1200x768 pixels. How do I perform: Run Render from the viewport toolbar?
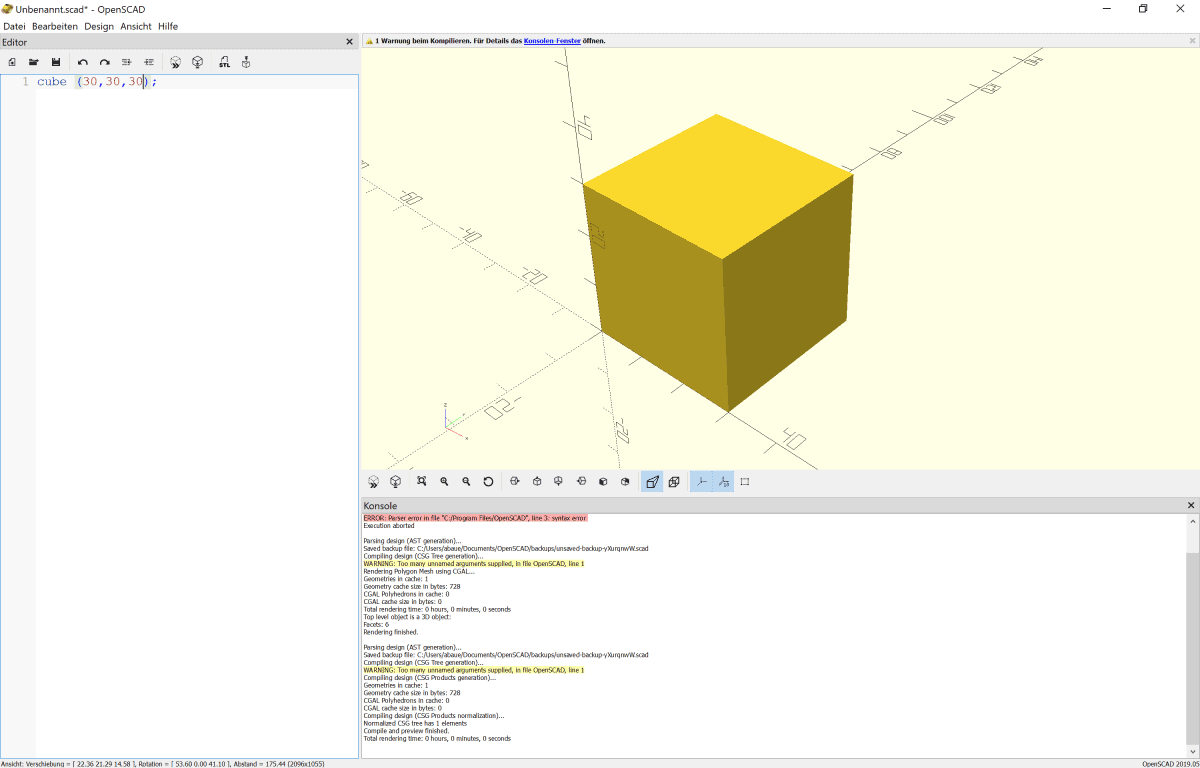pos(396,481)
